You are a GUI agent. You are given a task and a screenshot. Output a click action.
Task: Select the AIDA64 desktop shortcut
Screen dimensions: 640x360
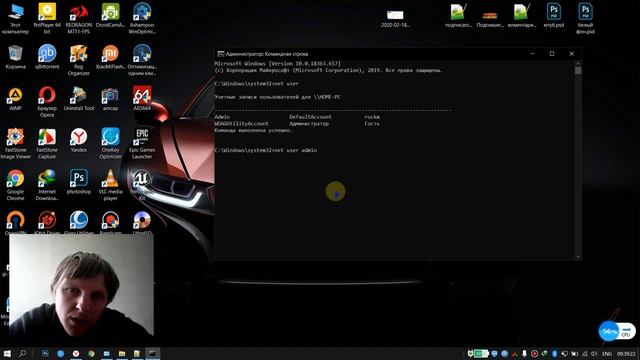pos(142,99)
